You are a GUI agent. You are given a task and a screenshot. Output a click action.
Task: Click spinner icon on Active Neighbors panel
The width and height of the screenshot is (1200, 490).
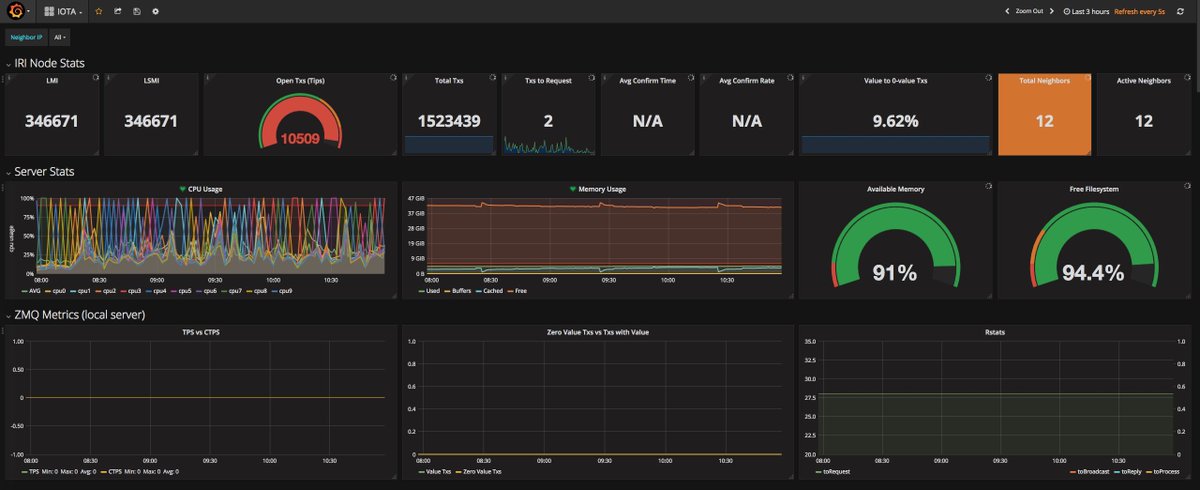(1187, 77)
